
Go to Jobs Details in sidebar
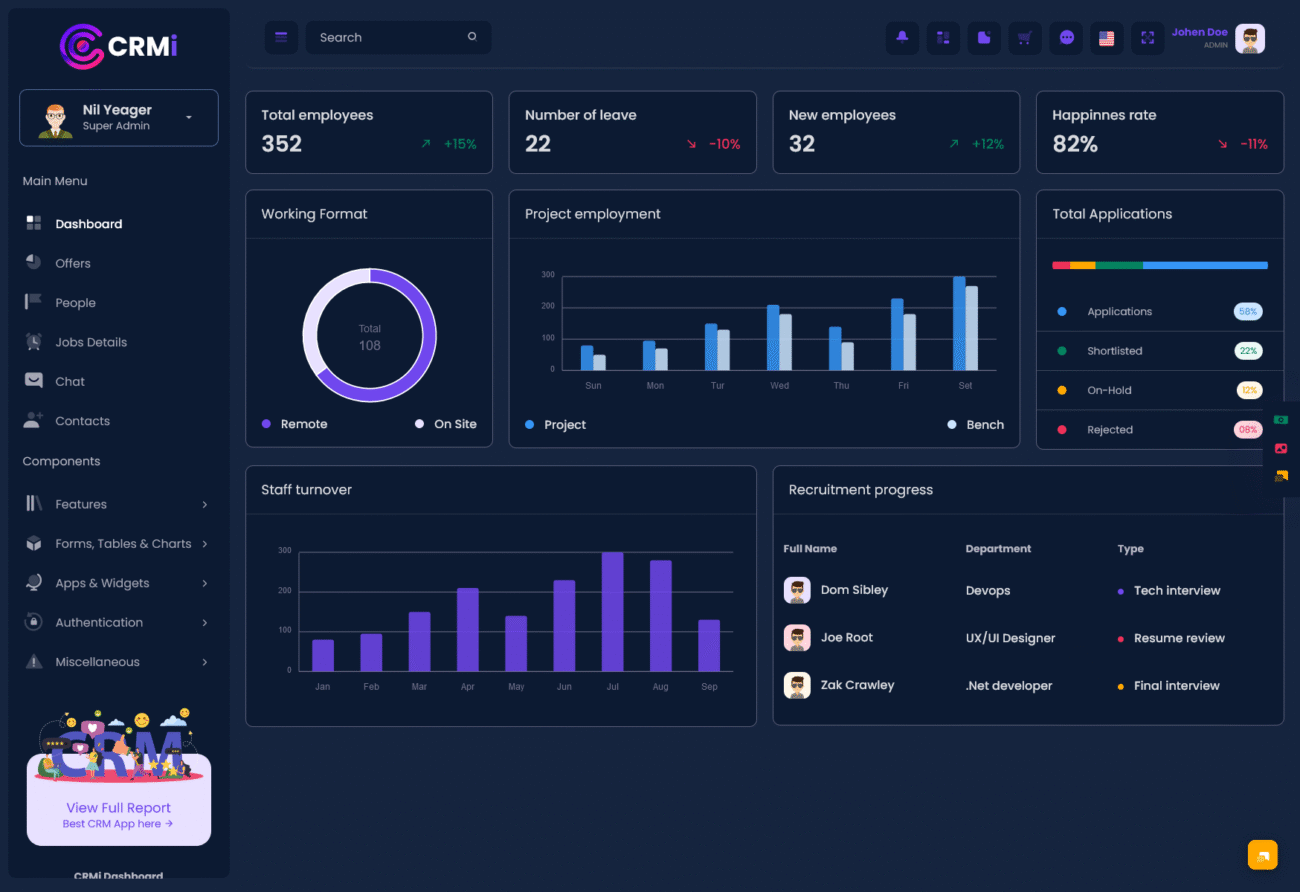(x=90, y=342)
